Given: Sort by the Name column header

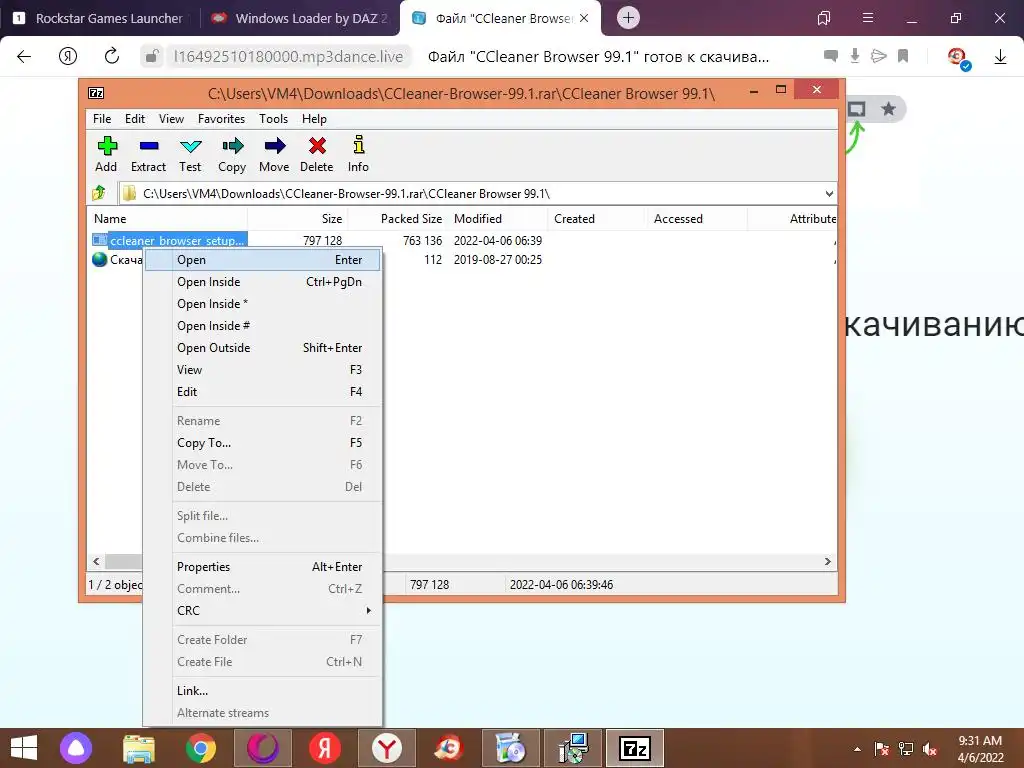Looking at the screenshot, I should (167, 219).
